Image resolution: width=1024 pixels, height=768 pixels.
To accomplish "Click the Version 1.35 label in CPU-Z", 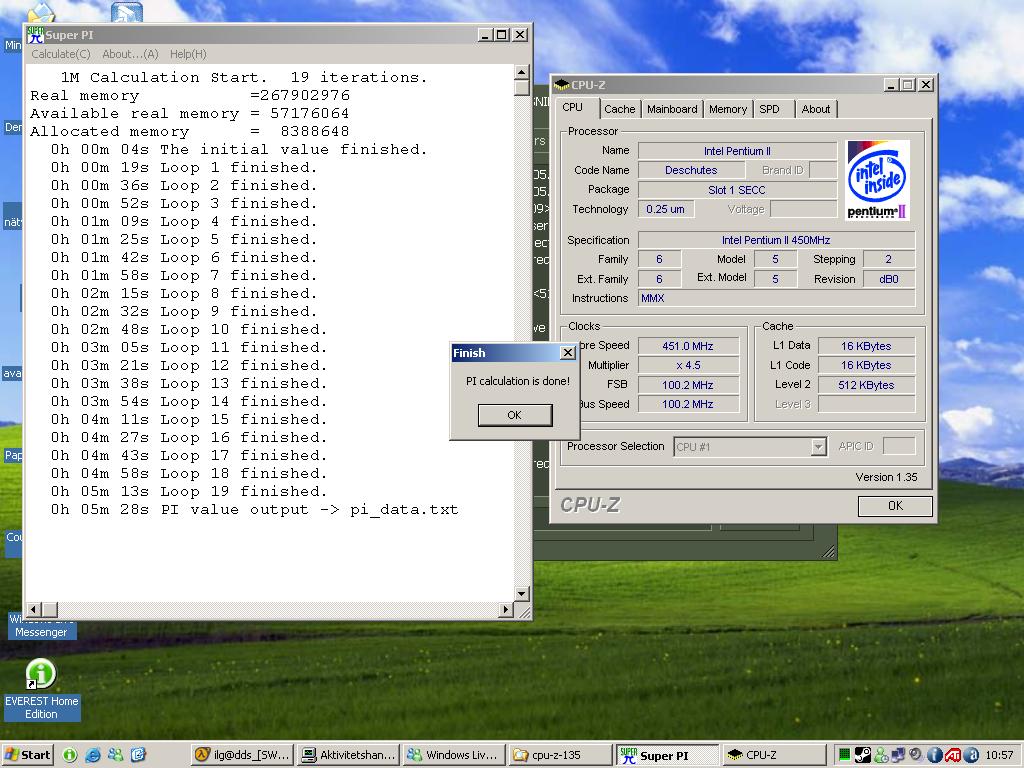I will (886, 477).
